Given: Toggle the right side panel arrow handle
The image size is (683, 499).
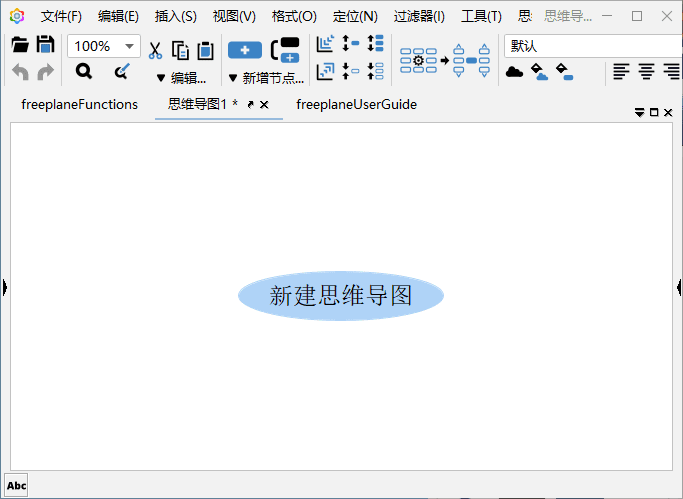Looking at the screenshot, I should coord(678,288).
